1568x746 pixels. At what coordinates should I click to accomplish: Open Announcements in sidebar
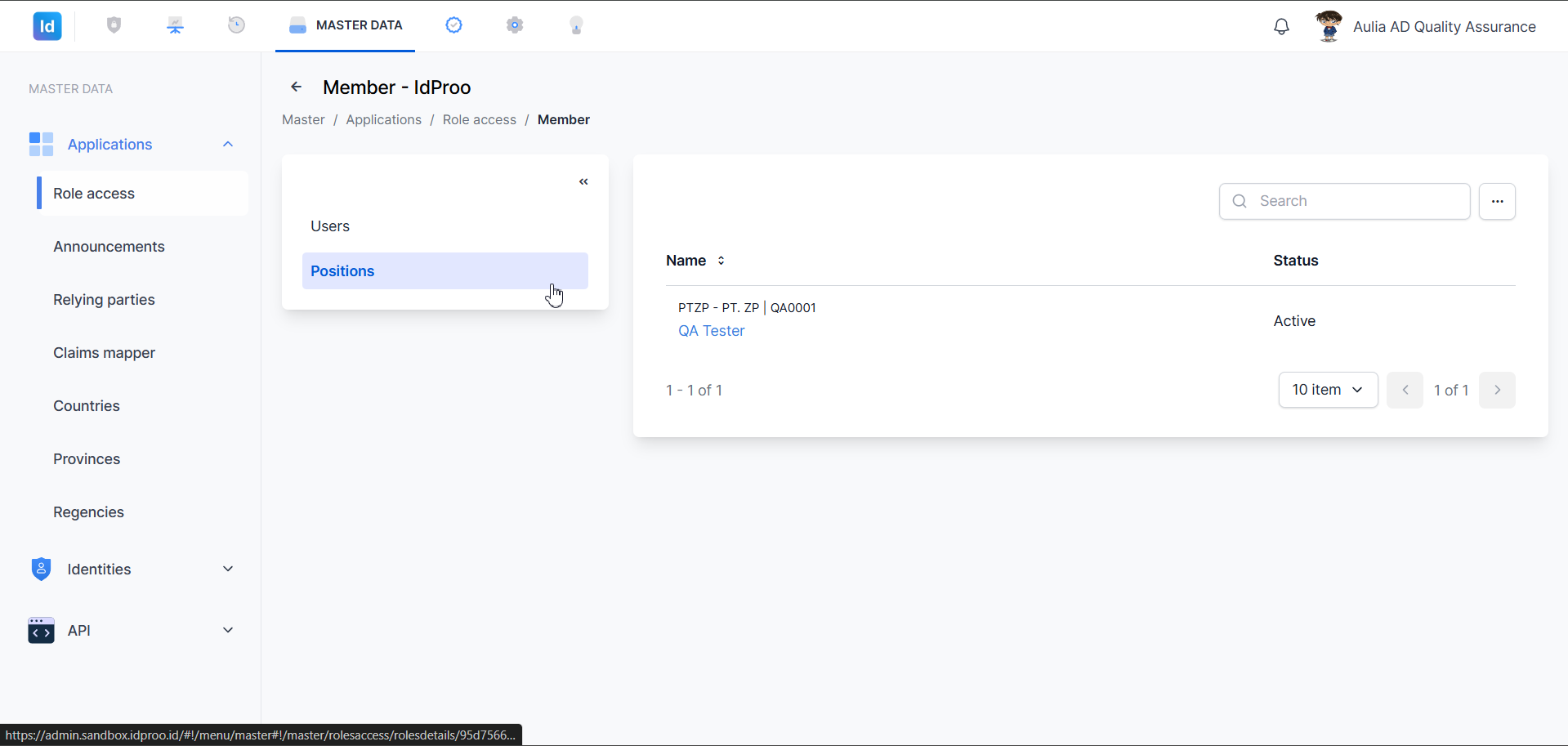tap(109, 247)
